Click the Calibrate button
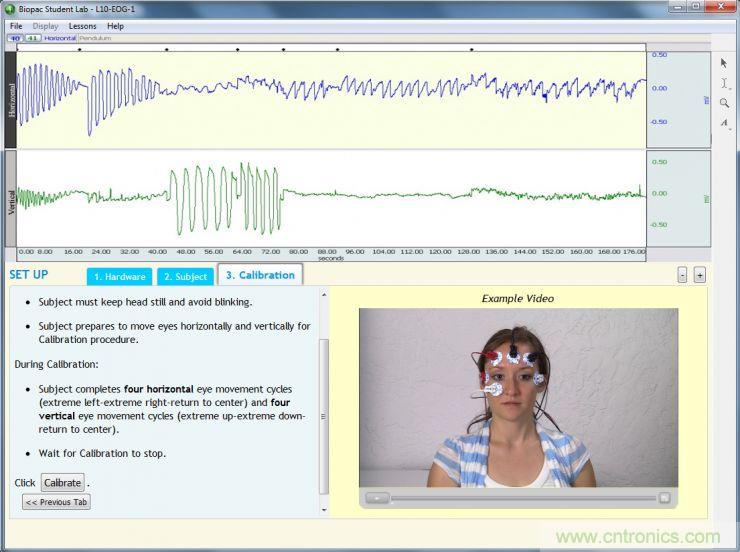The width and height of the screenshot is (740, 552). click(x=62, y=483)
